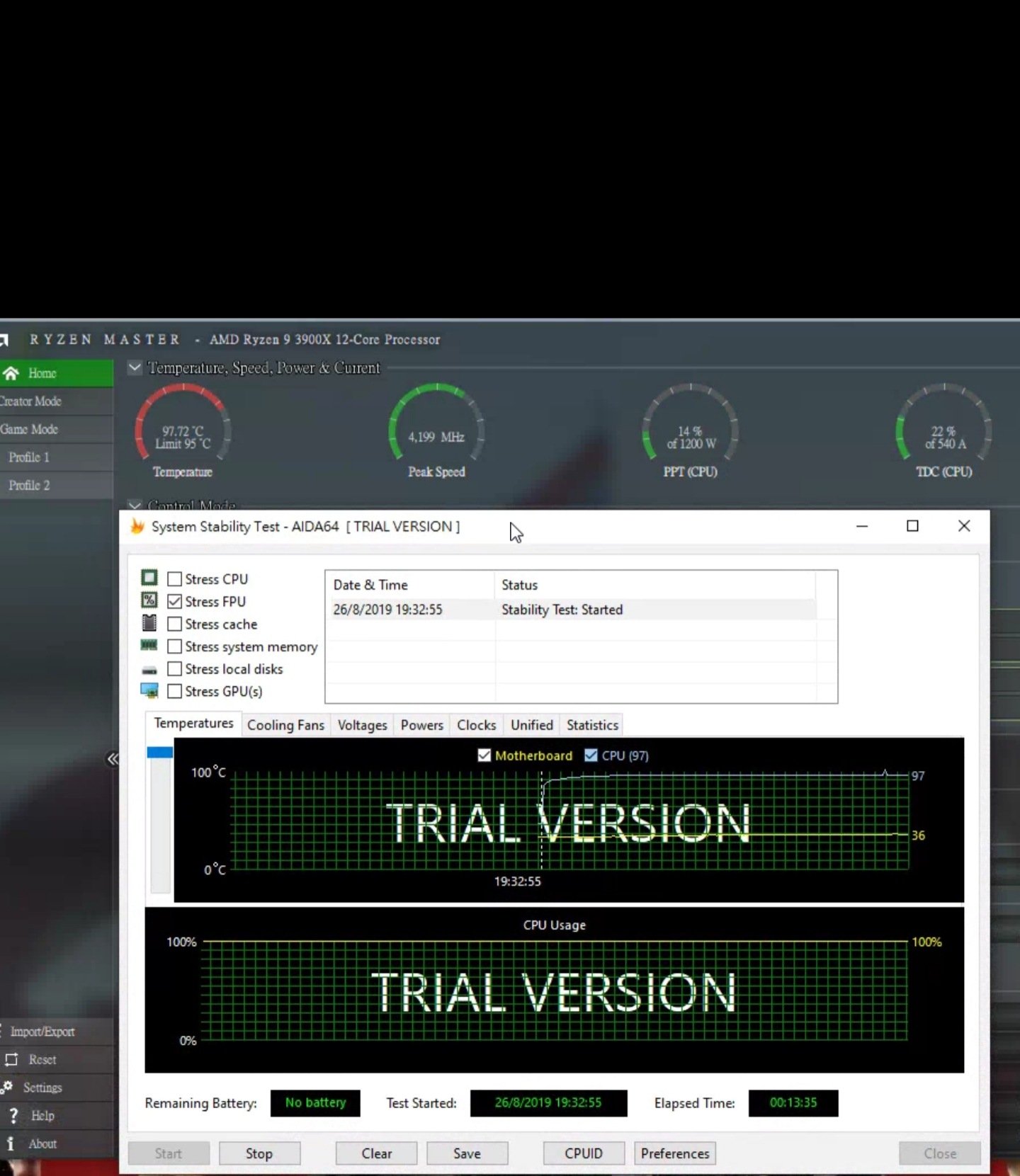The width and height of the screenshot is (1020, 1176).
Task: Open Profile 2 in Ryzen Master
Action: click(56, 486)
